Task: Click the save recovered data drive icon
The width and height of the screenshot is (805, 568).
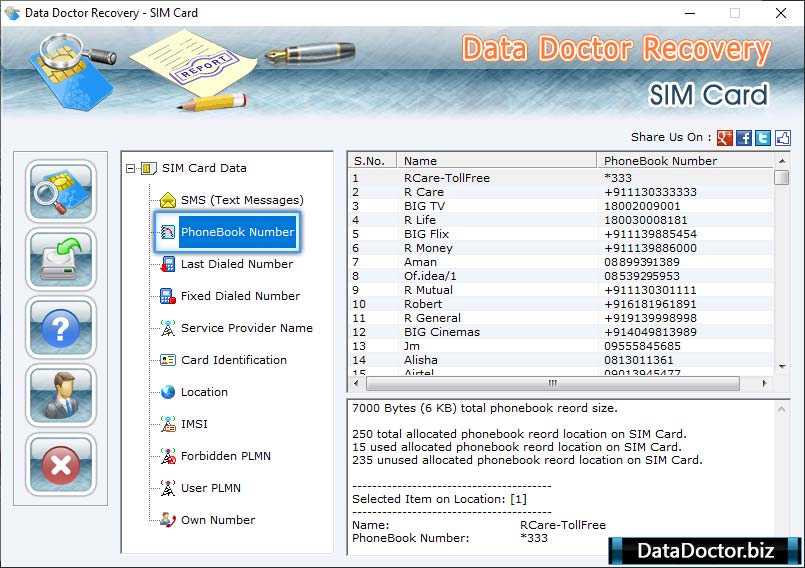Action: click(x=61, y=259)
